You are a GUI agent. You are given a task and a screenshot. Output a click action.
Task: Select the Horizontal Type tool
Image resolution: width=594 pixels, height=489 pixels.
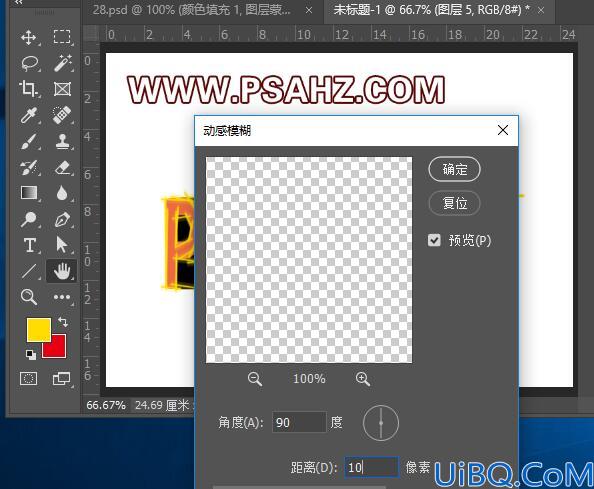point(30,245)
